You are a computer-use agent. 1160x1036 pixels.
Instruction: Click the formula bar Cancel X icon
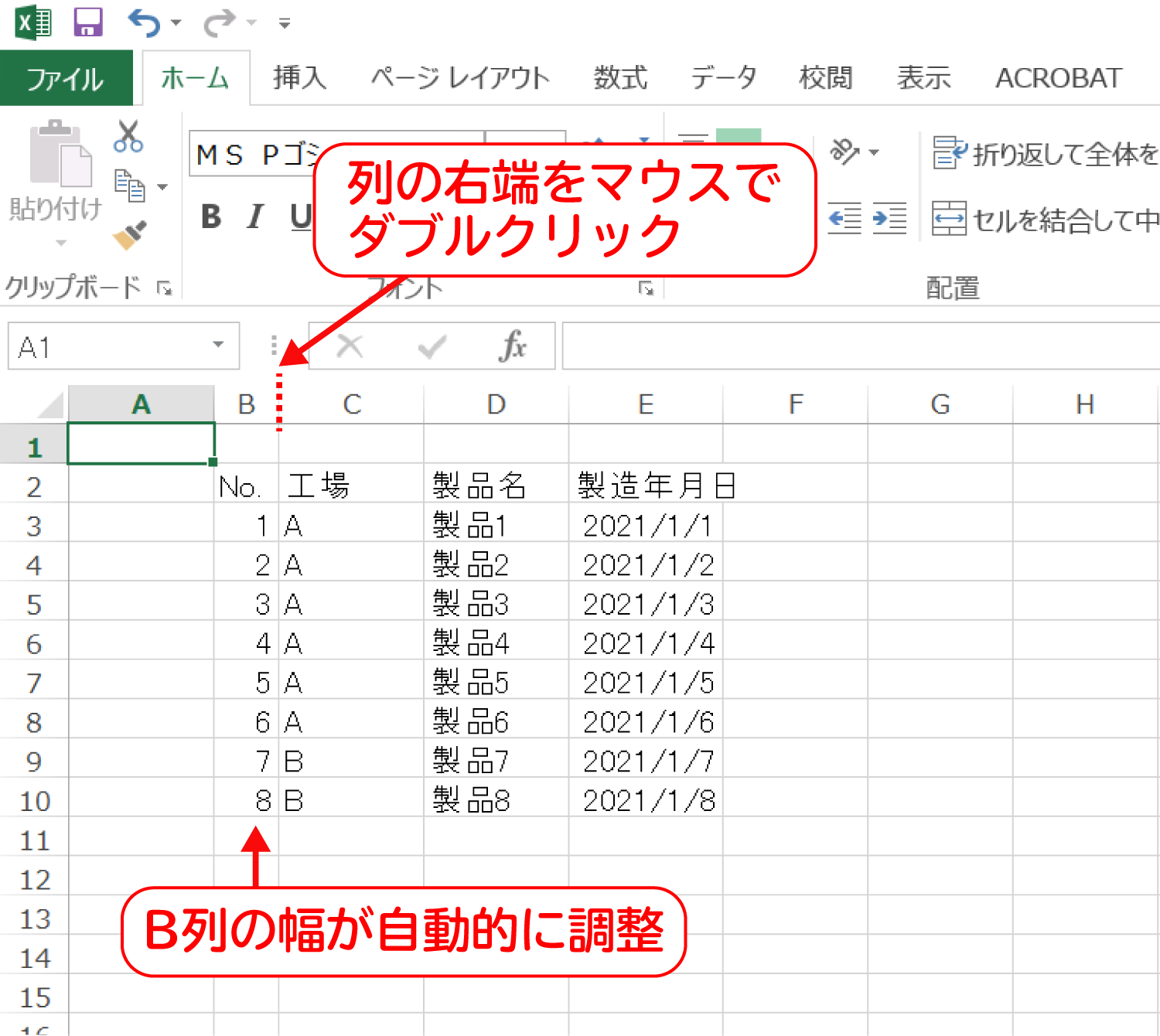click(x=350, y=346)
